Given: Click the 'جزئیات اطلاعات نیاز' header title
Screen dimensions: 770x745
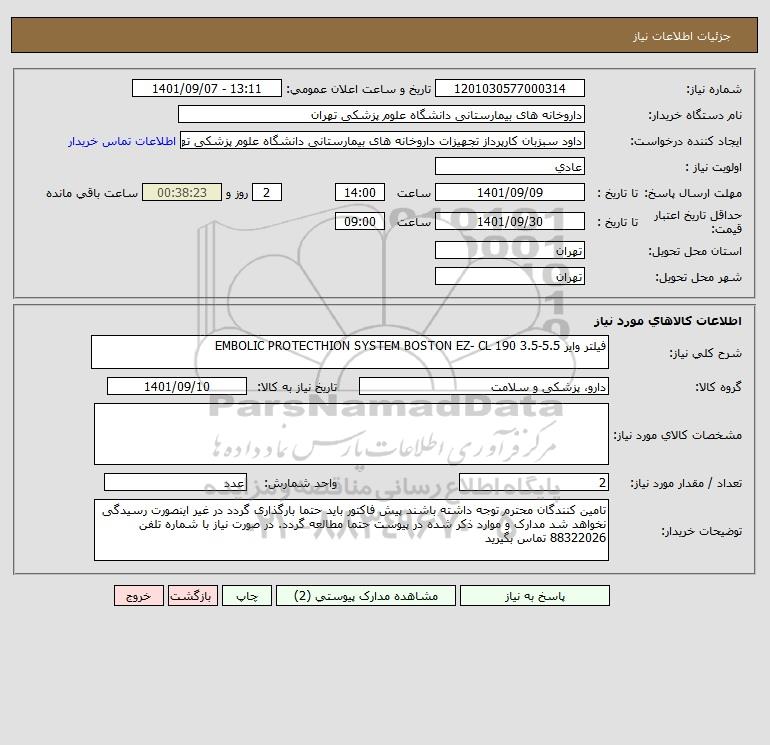Looking at the screenshot, I should coord(682,36).
